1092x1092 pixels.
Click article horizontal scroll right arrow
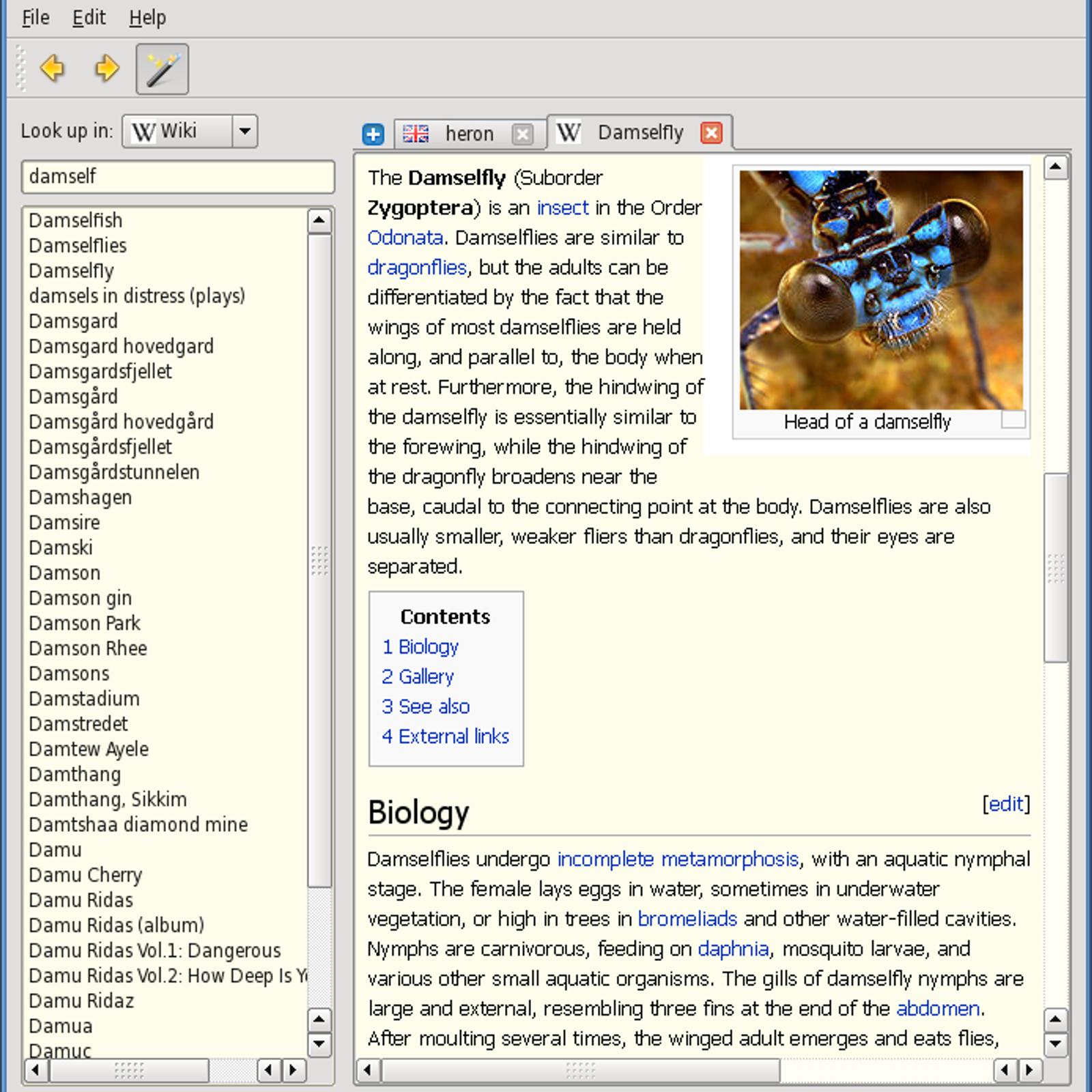coord(1030,1070)
